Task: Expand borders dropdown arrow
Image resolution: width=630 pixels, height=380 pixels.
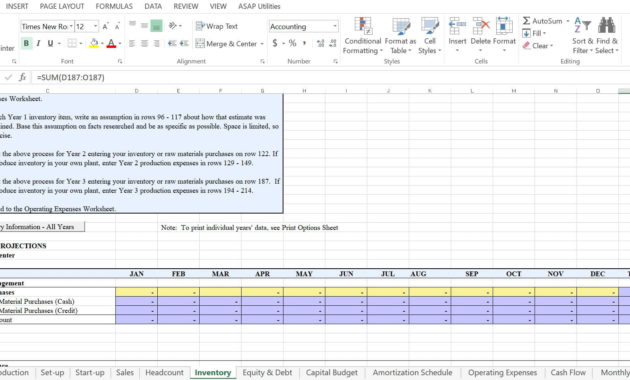Action: (81, 43)
